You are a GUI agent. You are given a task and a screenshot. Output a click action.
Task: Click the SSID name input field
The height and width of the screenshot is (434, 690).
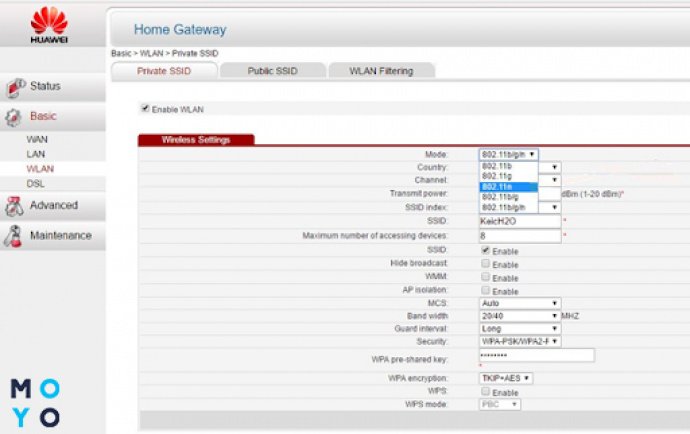tap(520, 221)
